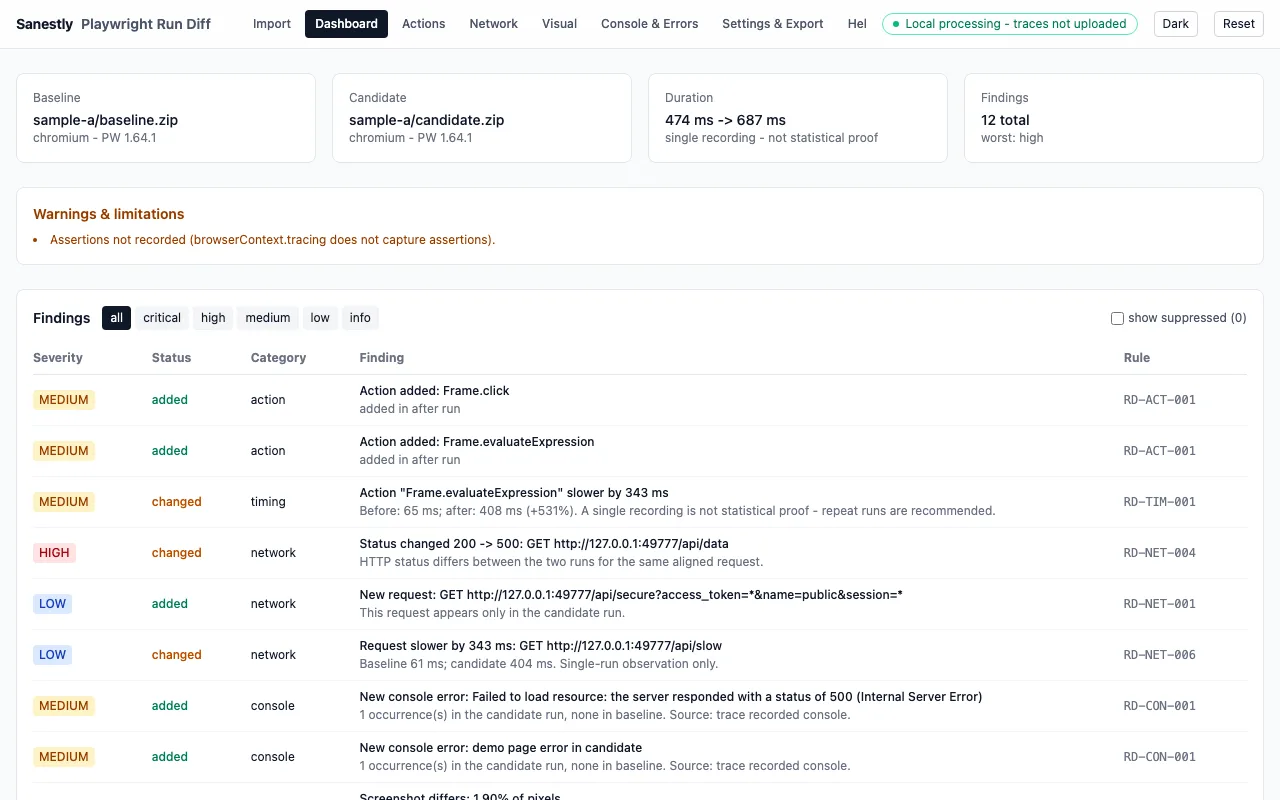Click the Rule column header
The image size is (1280, 800).
[1137, 357]
